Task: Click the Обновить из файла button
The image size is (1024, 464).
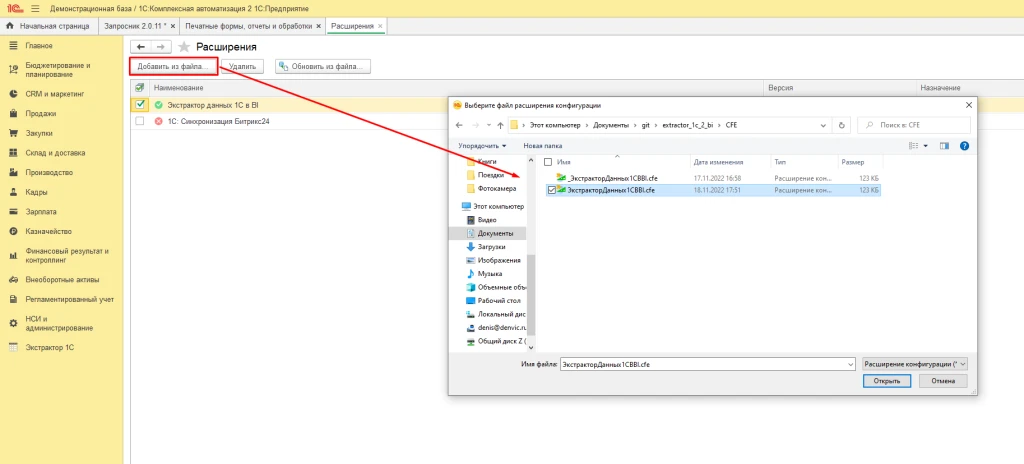Action: pyautogui.click(x=323, y=67)
